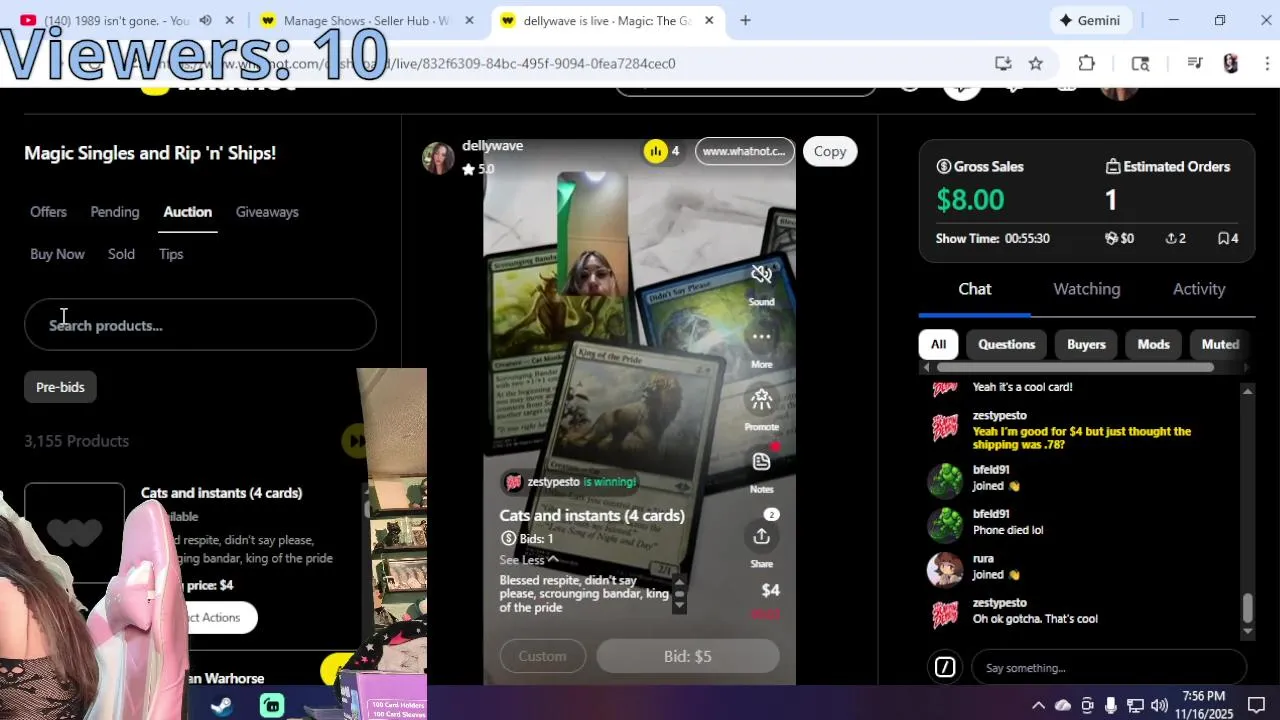Viewport: 1280px width, 720px height.
Task: Open the Tips tab
Action: [171, 254]
